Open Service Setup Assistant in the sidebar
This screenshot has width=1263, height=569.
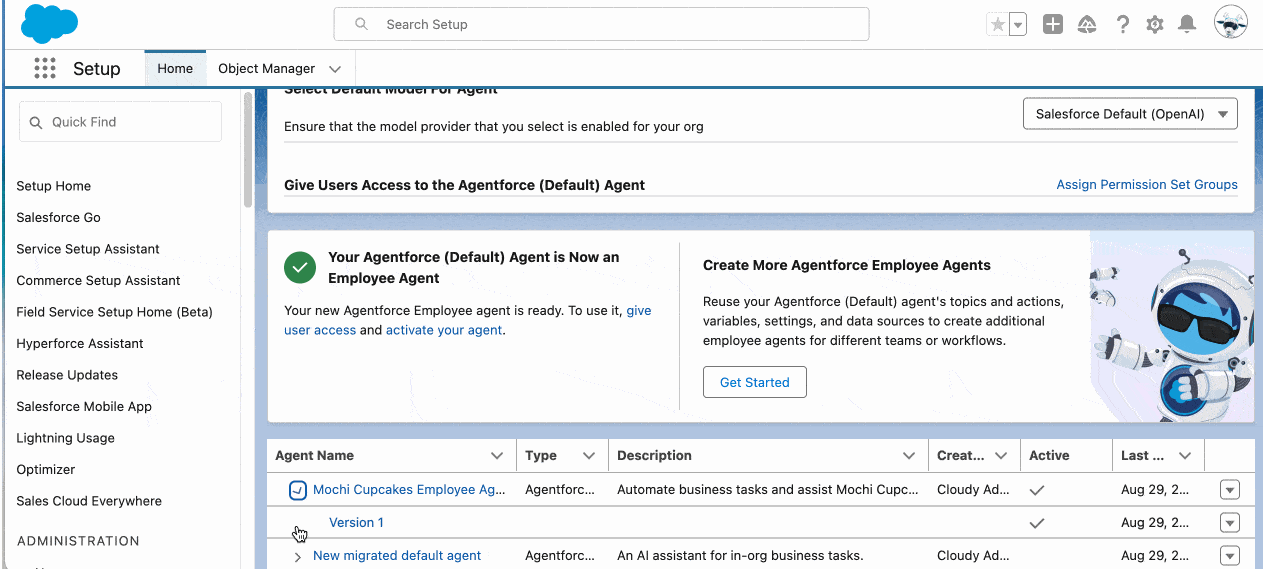[88, 249]
